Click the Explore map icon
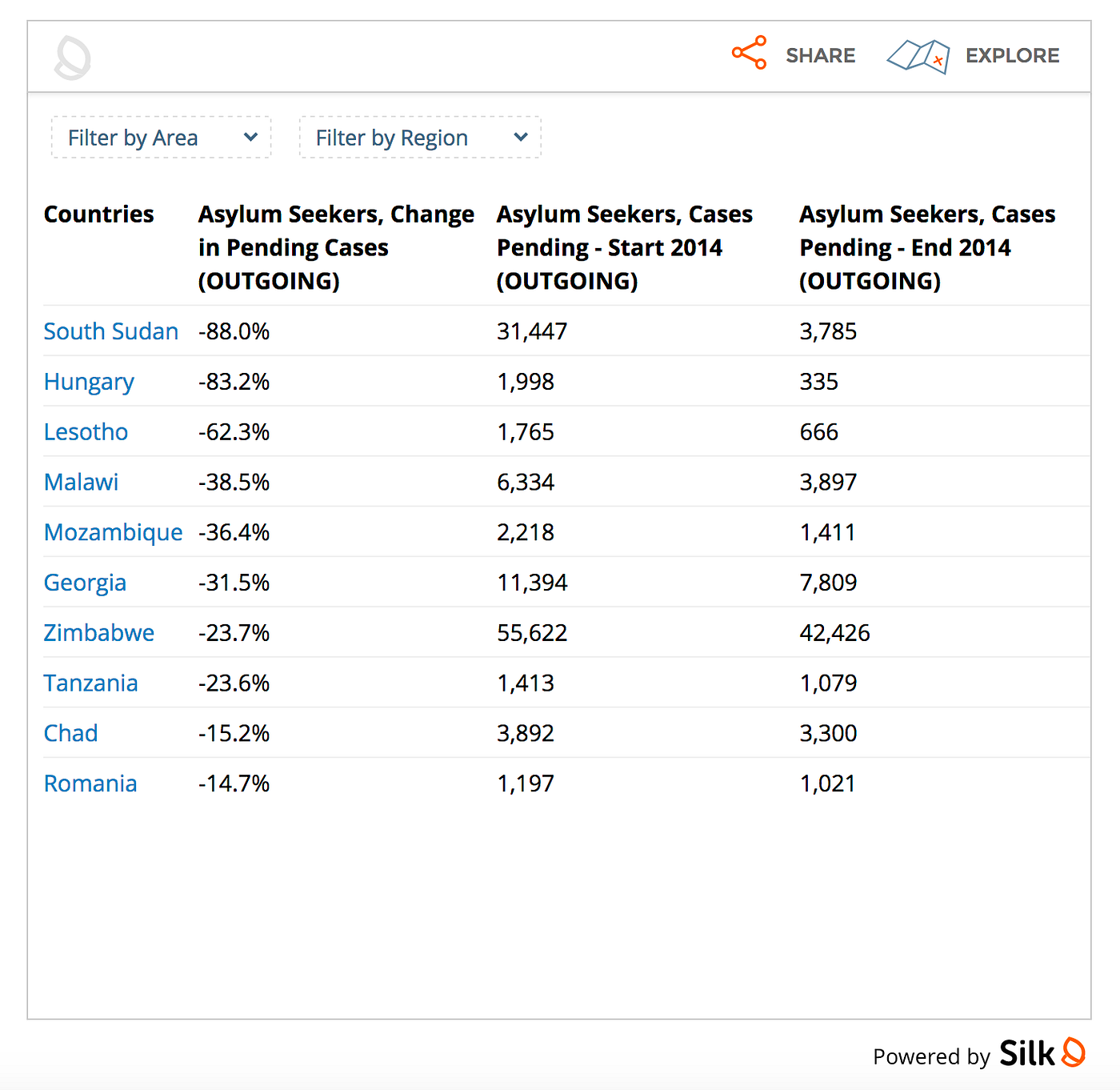This screenshot has width=1120, height=1090. click(x=918, y=56)
